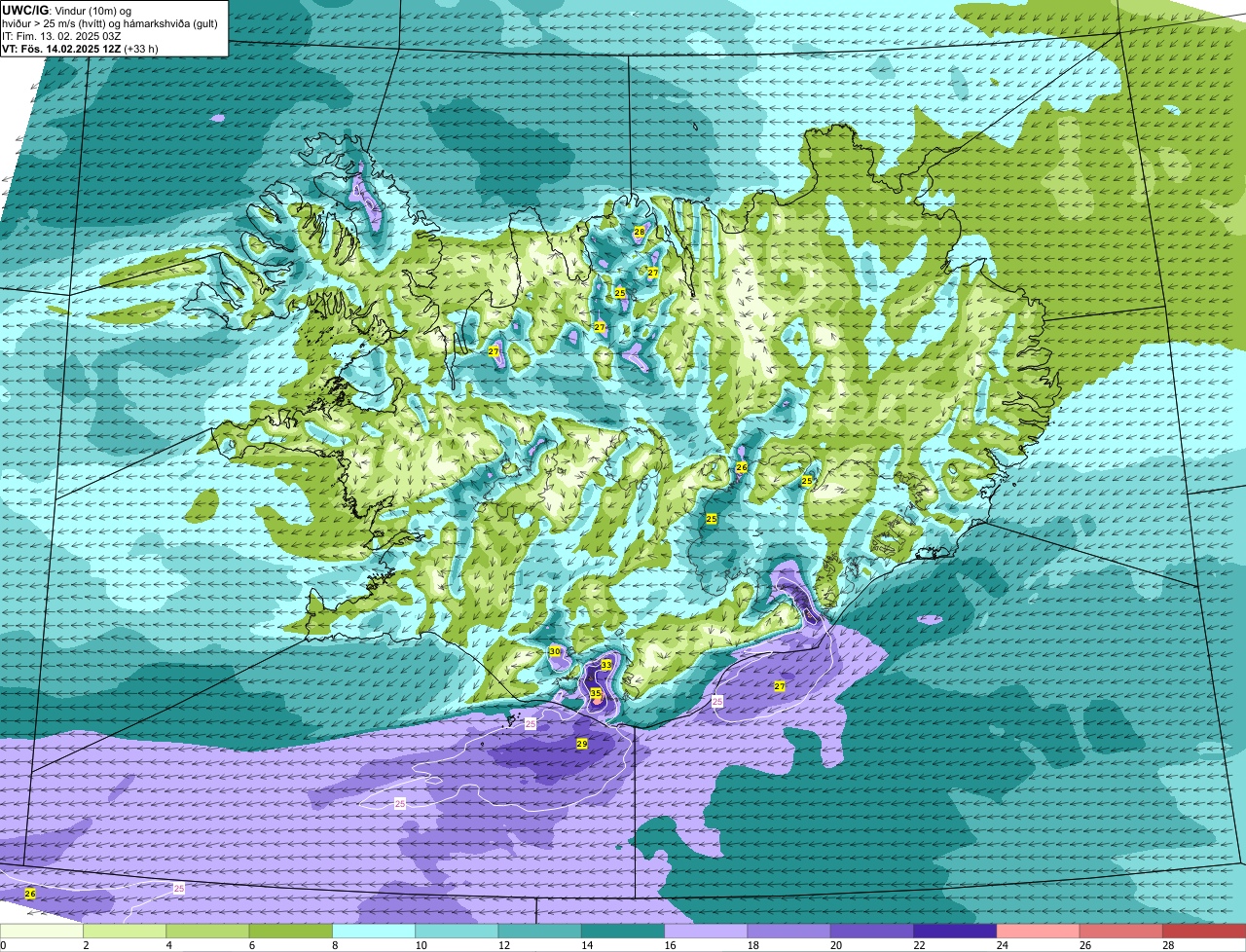1246x952 pixels.
Task: Select the '(+33 h)' forecast offset text
Action: [141, 48]
